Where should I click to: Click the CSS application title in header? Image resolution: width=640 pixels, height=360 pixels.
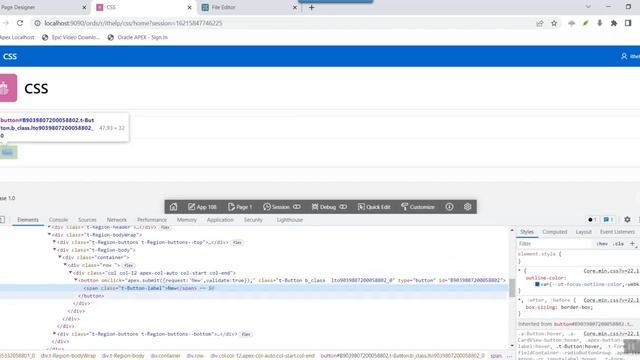(x=10, y=56)
